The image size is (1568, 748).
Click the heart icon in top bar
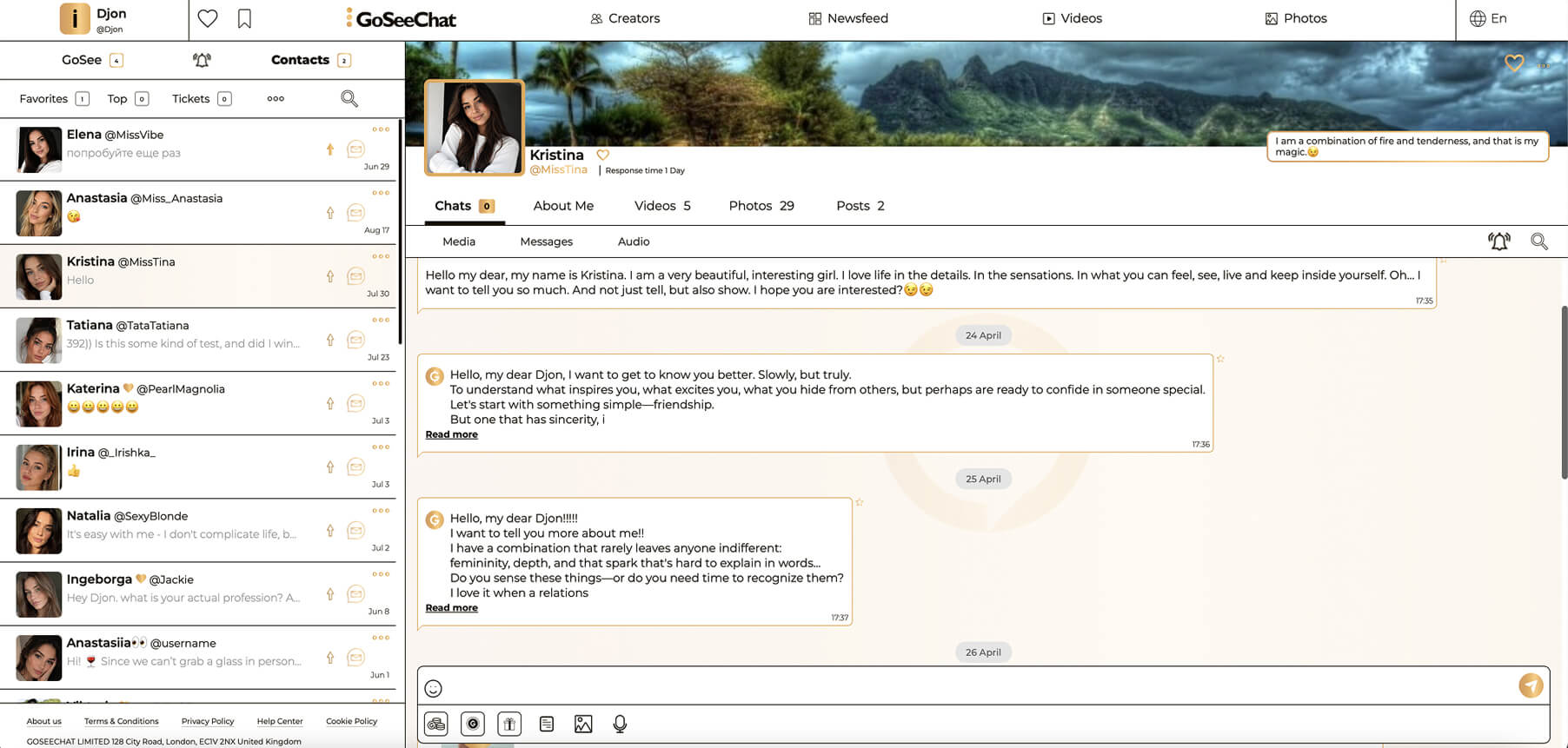point(208,18)
